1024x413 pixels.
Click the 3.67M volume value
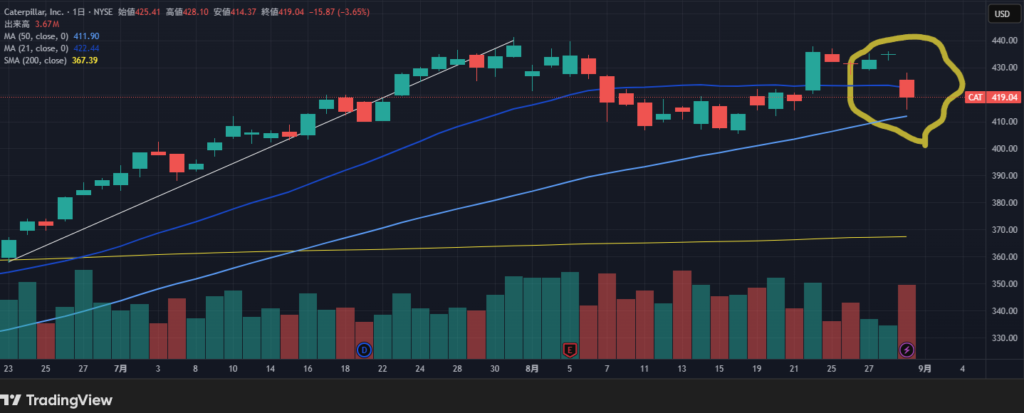coord(47,24)
